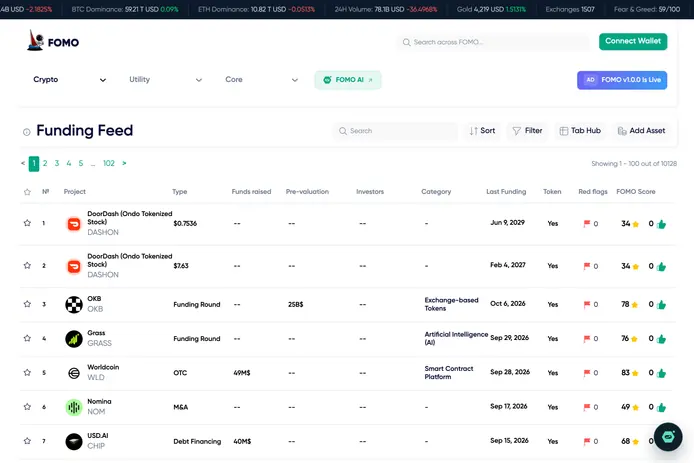Open Tab Hub

580,131
